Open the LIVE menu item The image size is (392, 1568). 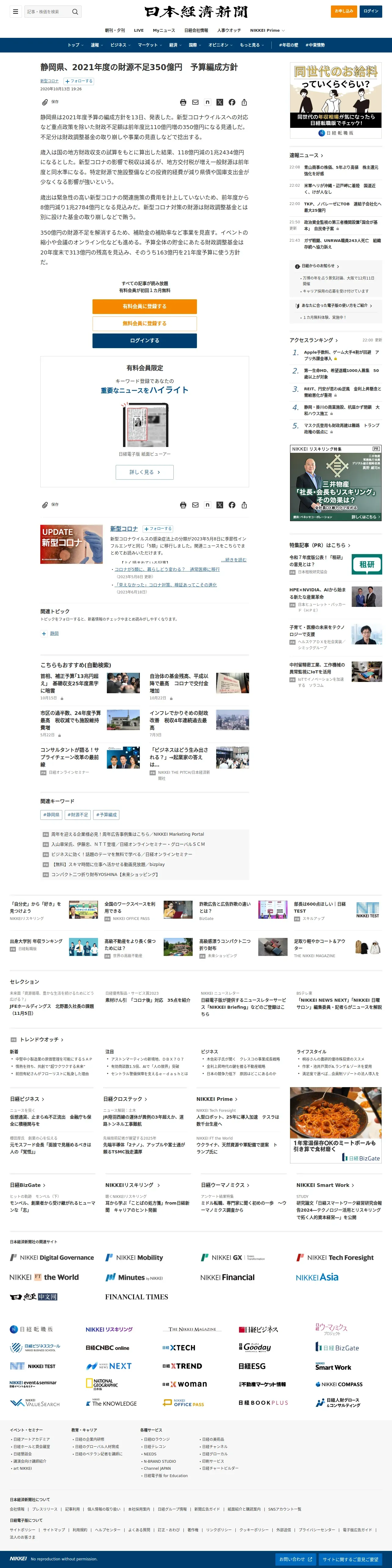pyautogui.click(x=139, y=31)
